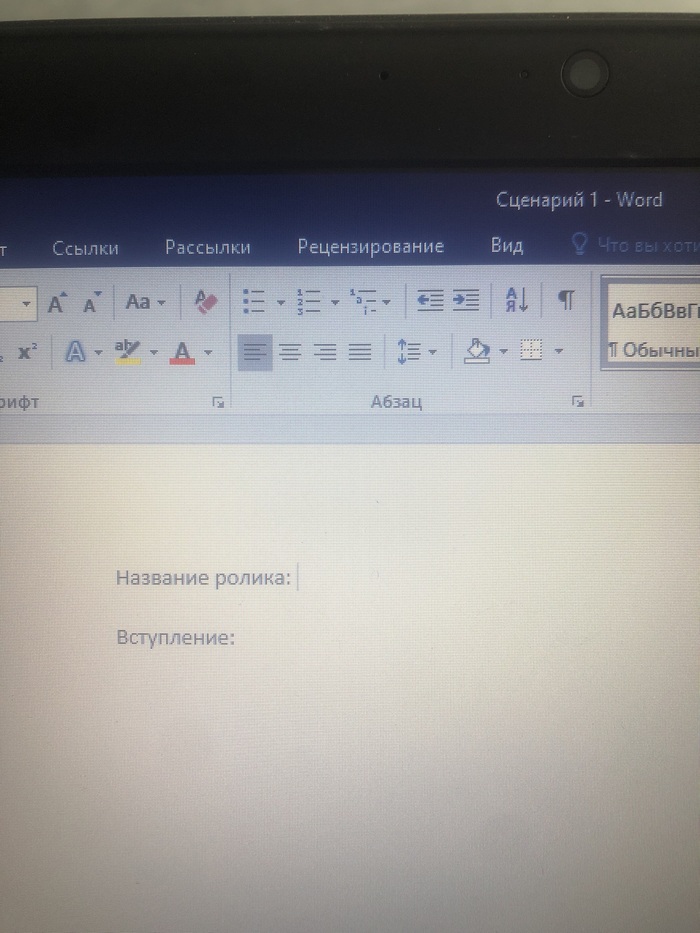Align text to the left
700x933 pixels.
click(x=255, y=352)
